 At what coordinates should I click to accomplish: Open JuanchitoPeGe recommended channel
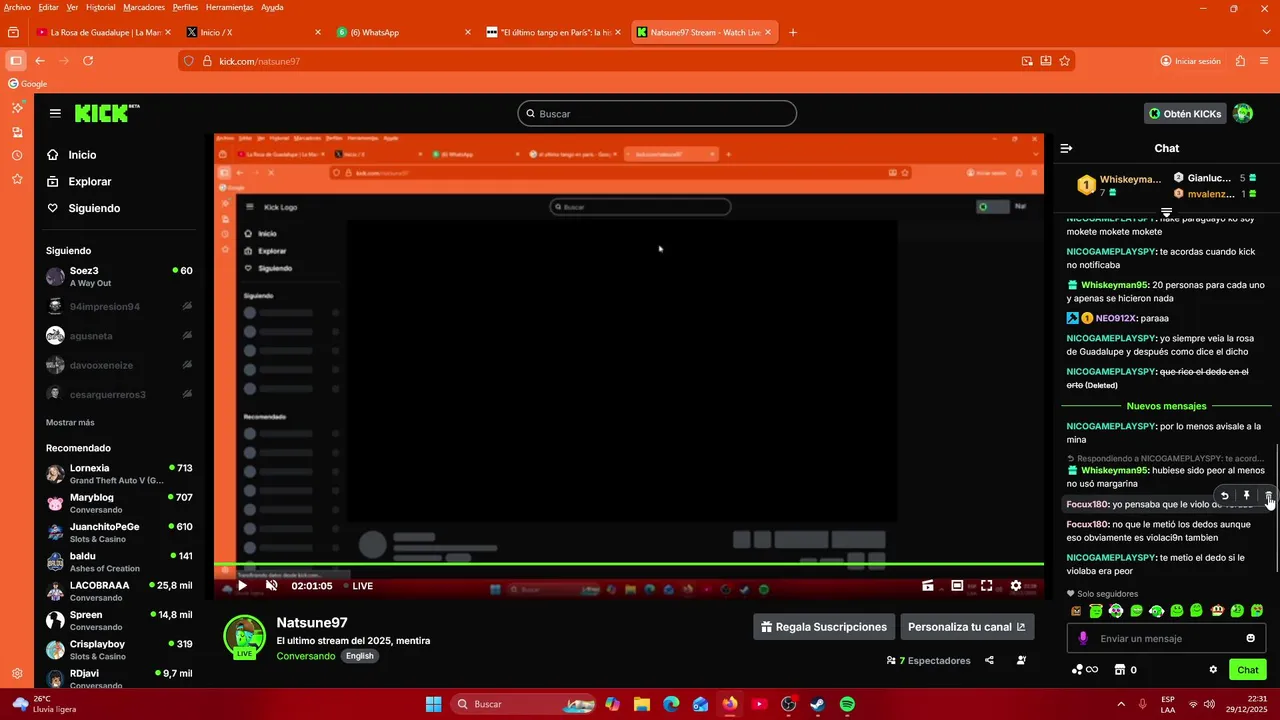tap(119, 533)
